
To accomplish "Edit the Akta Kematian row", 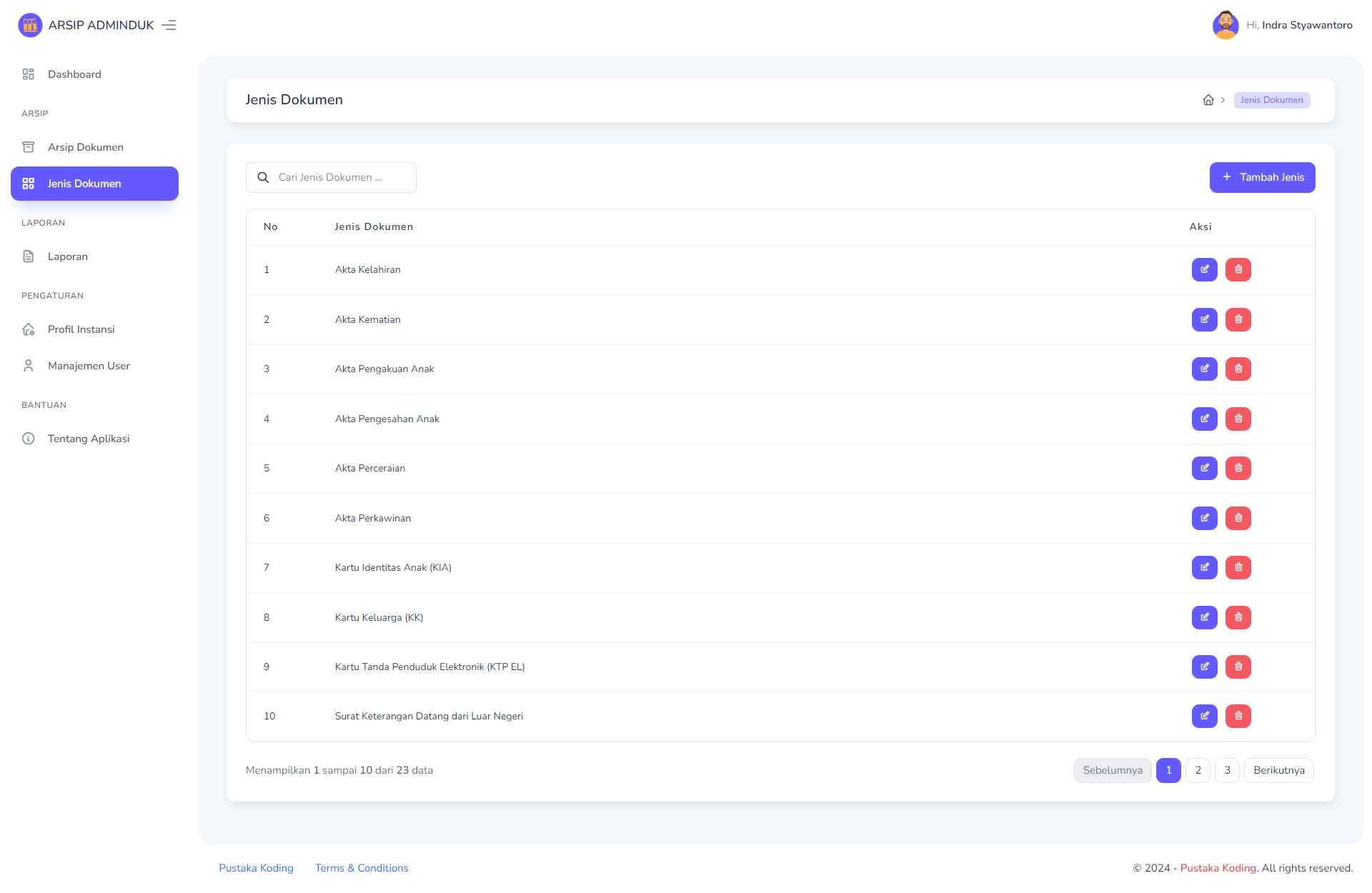I will (x=1205, y=319).
